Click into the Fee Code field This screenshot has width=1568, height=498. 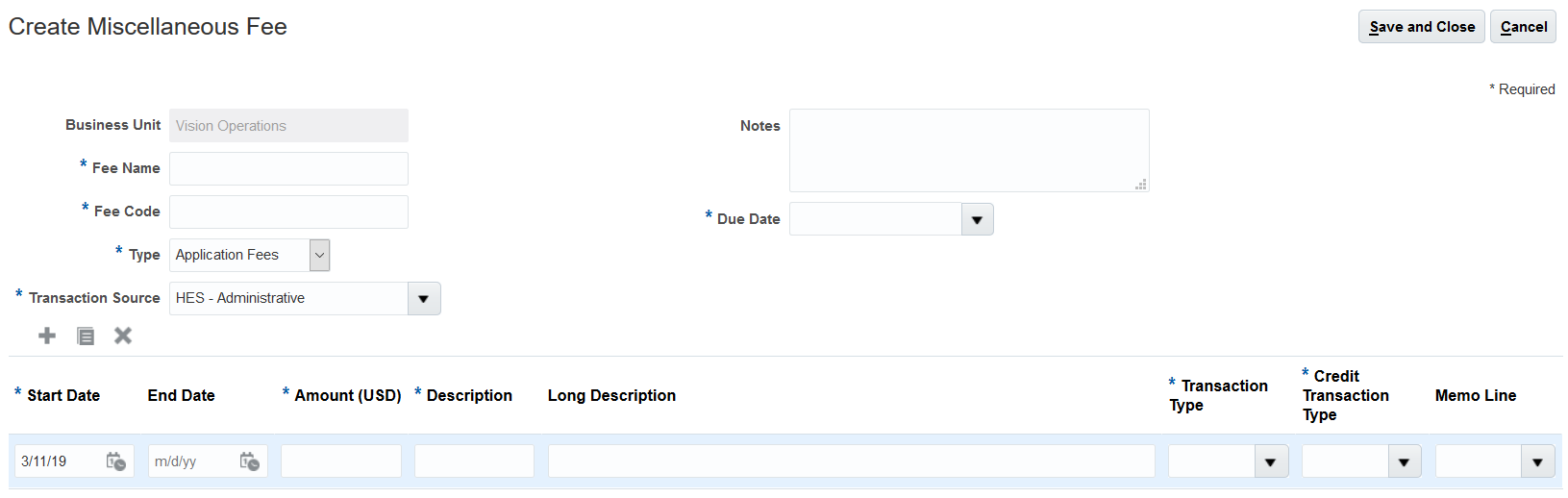[288, 212]
